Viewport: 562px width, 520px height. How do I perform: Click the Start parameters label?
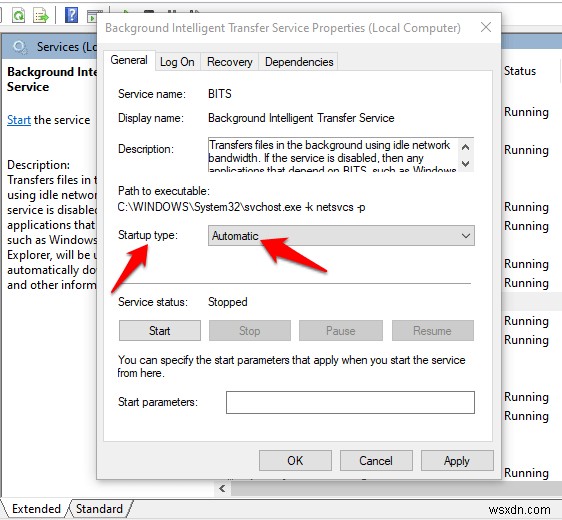[x=158, y=402]
